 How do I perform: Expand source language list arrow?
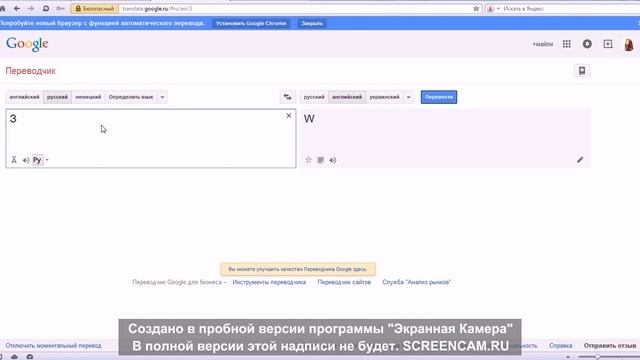coord(162,97)
